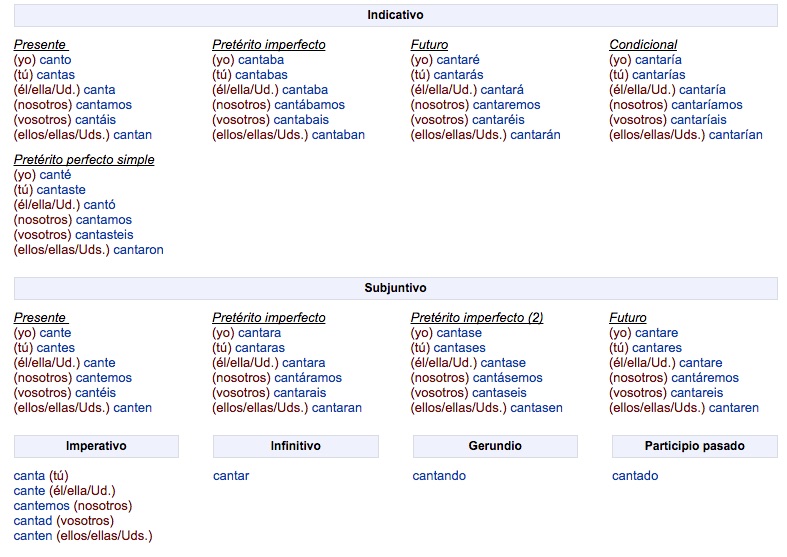The height and width of the screenshot is (557, 787).
Task: Click the Imperativo header box
Action: [x=96, y=446]
